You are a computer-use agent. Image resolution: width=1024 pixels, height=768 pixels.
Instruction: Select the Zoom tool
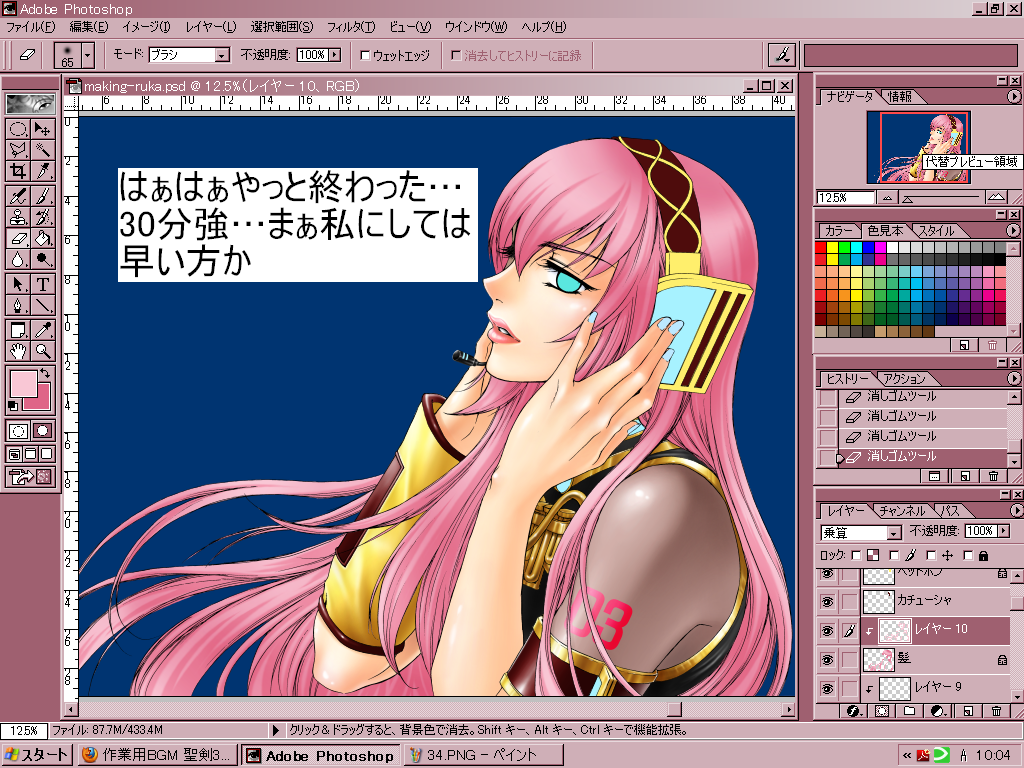(x=42, y=351)
